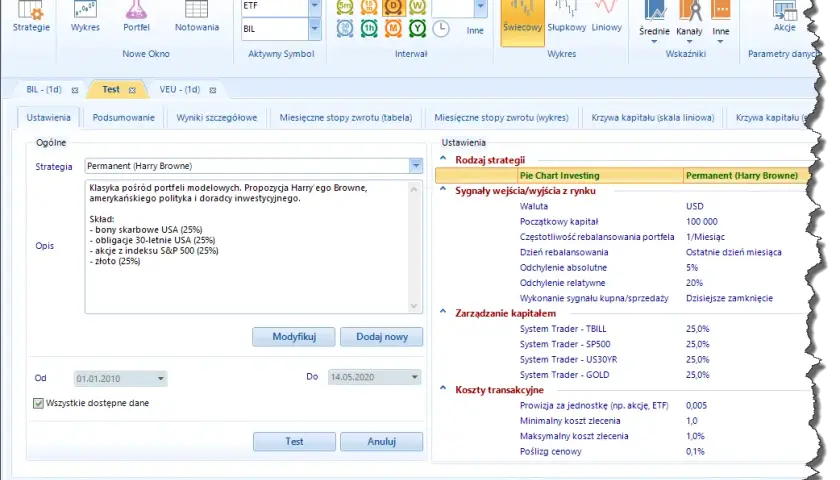Collapse the Rodzaj strategii section
840x480 pixels.
pos(443,159)
